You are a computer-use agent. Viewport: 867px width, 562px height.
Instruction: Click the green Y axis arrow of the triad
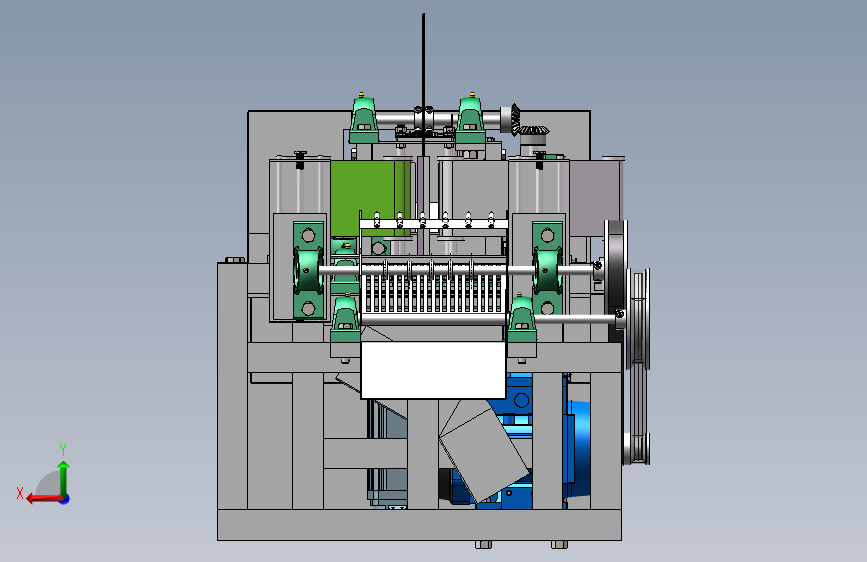click(64, 478)
